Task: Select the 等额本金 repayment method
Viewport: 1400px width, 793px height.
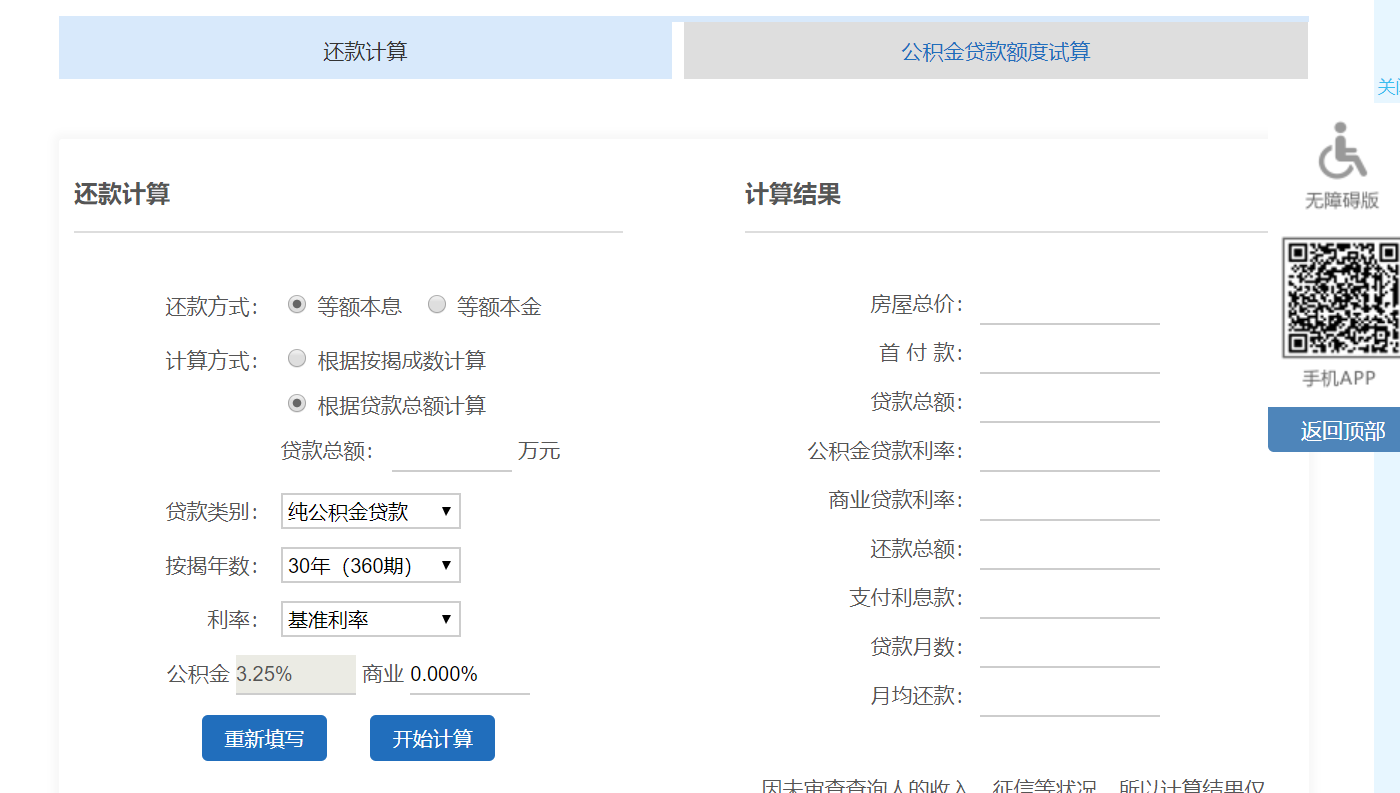Action: [437, 304]
